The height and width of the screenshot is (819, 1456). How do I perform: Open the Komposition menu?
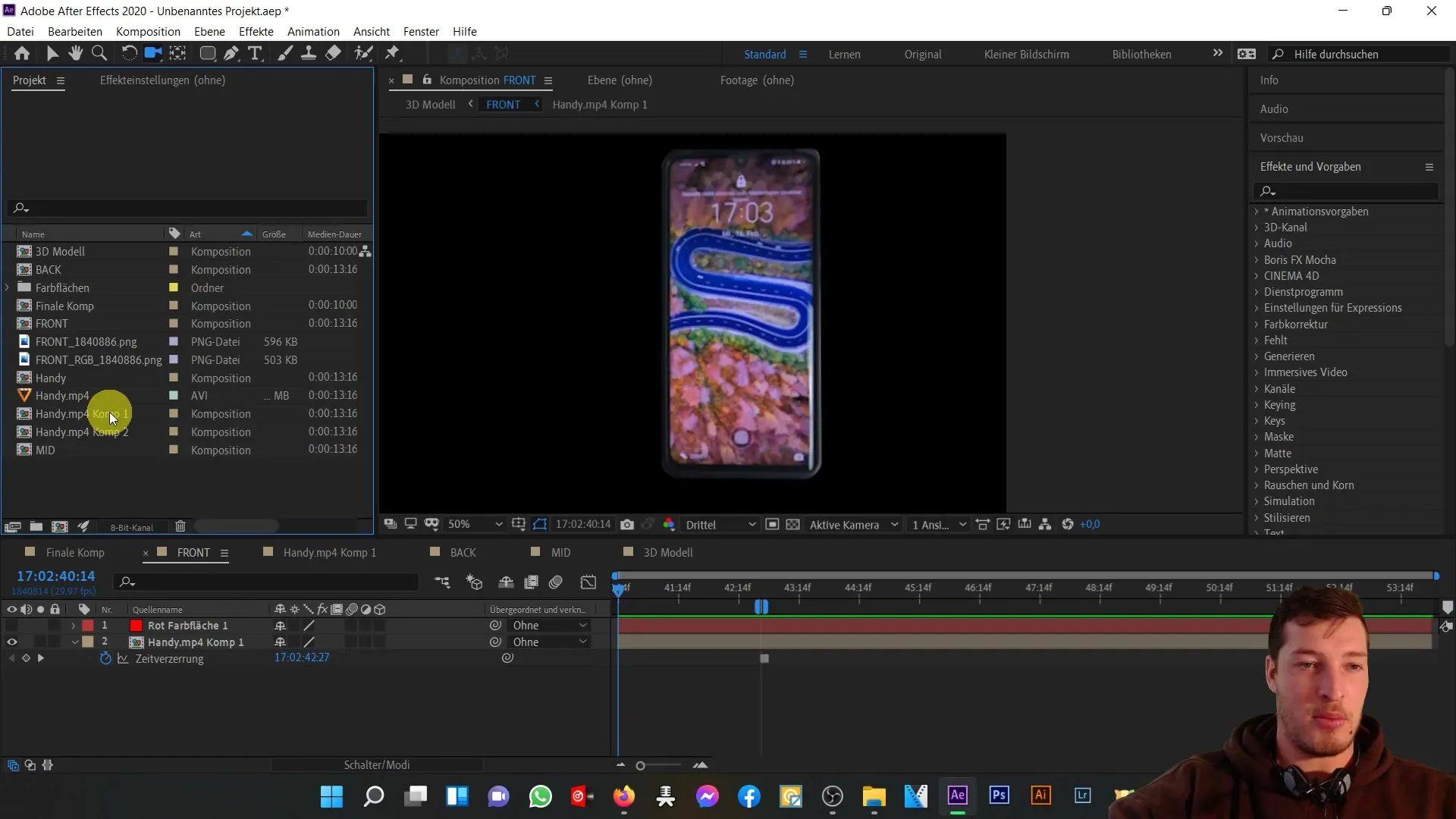148,31
